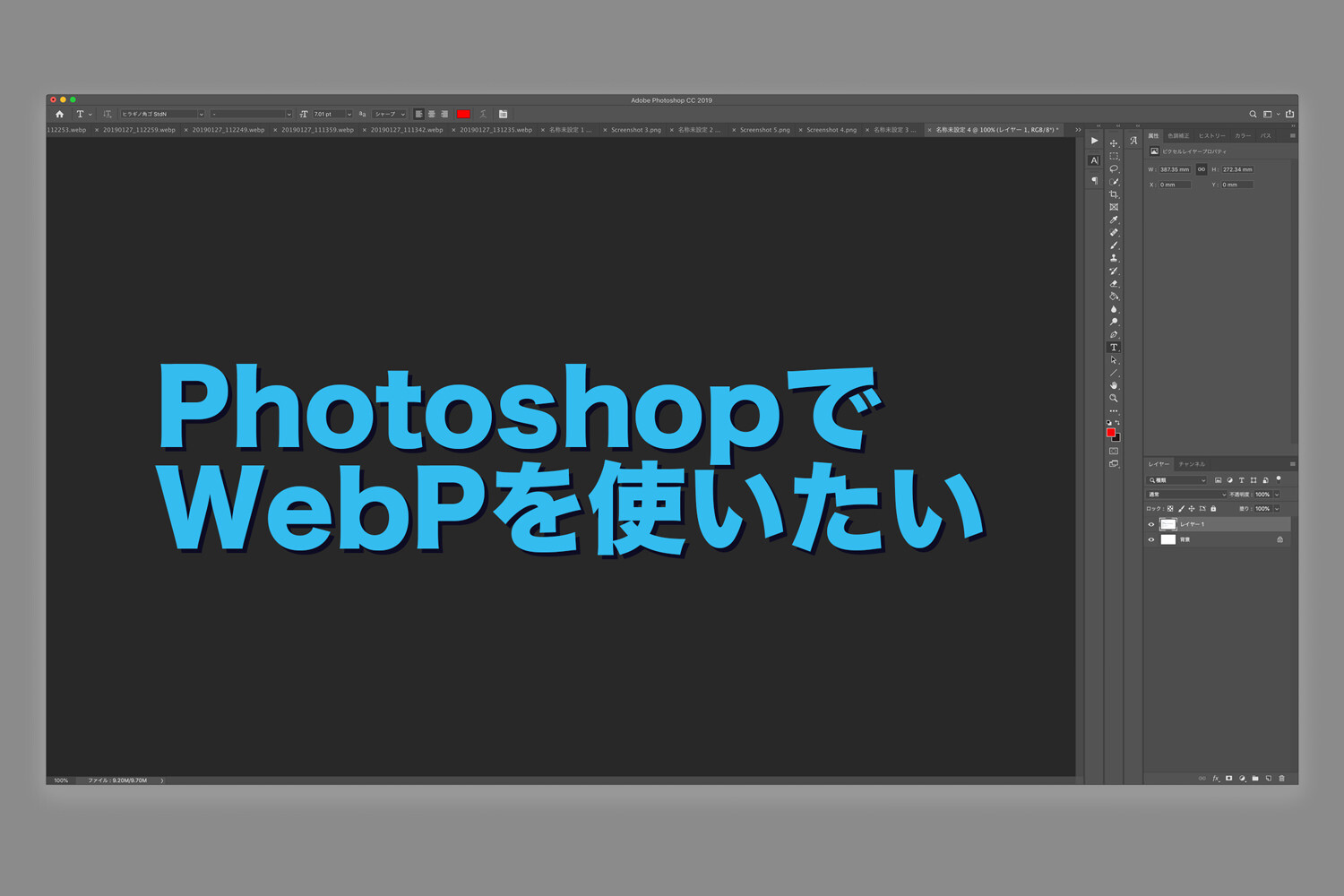Add a layer mask
This screenshot has width=1344, height=896.
1228,779
